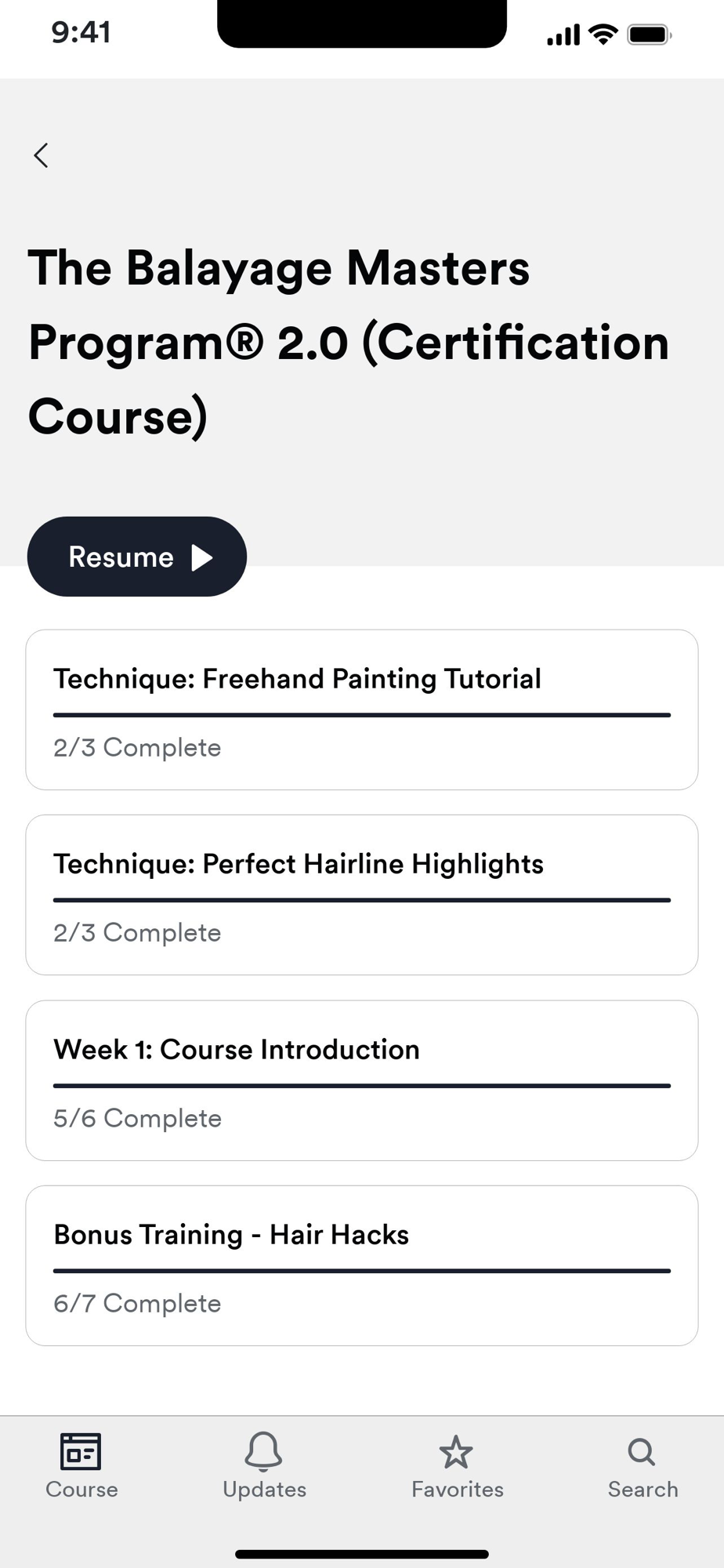This screenshot has width=724, height=1568.
Task: Open the Favorites star icon
Action: [456, 1452]
